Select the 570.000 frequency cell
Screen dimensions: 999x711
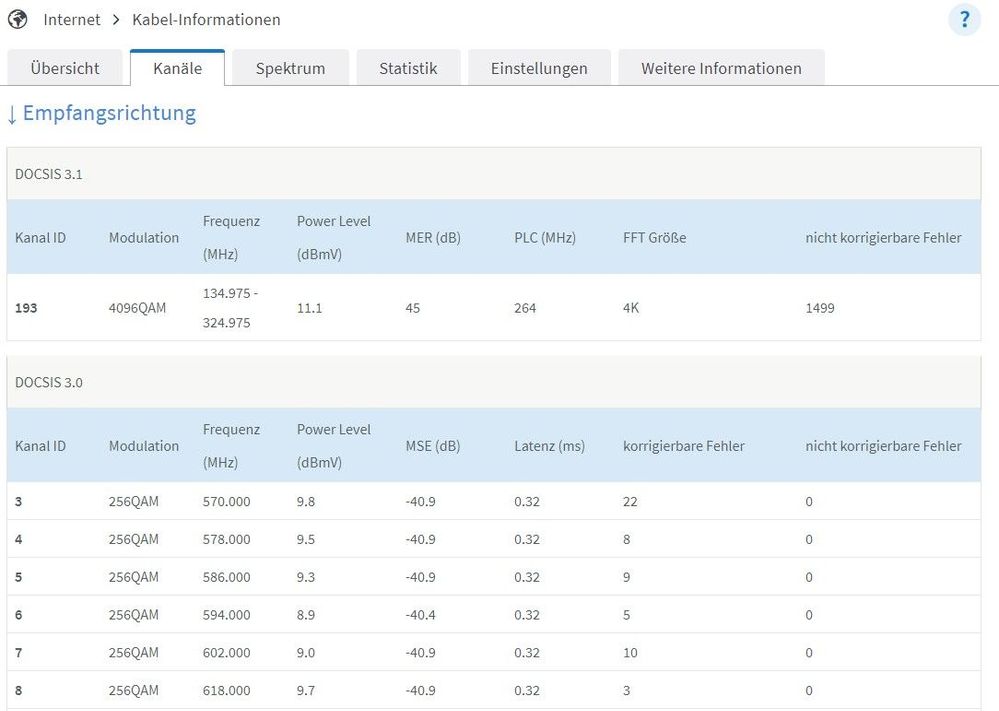tap(226, 502)
